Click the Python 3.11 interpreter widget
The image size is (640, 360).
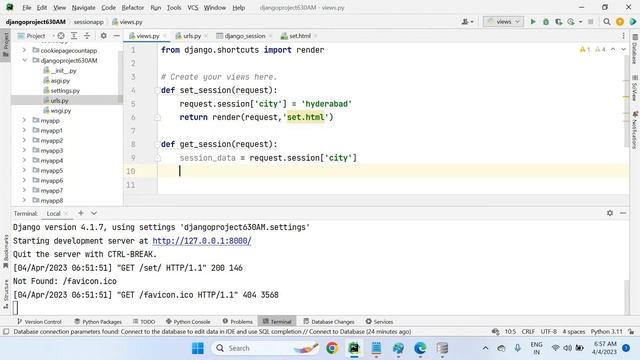(607, 332)
